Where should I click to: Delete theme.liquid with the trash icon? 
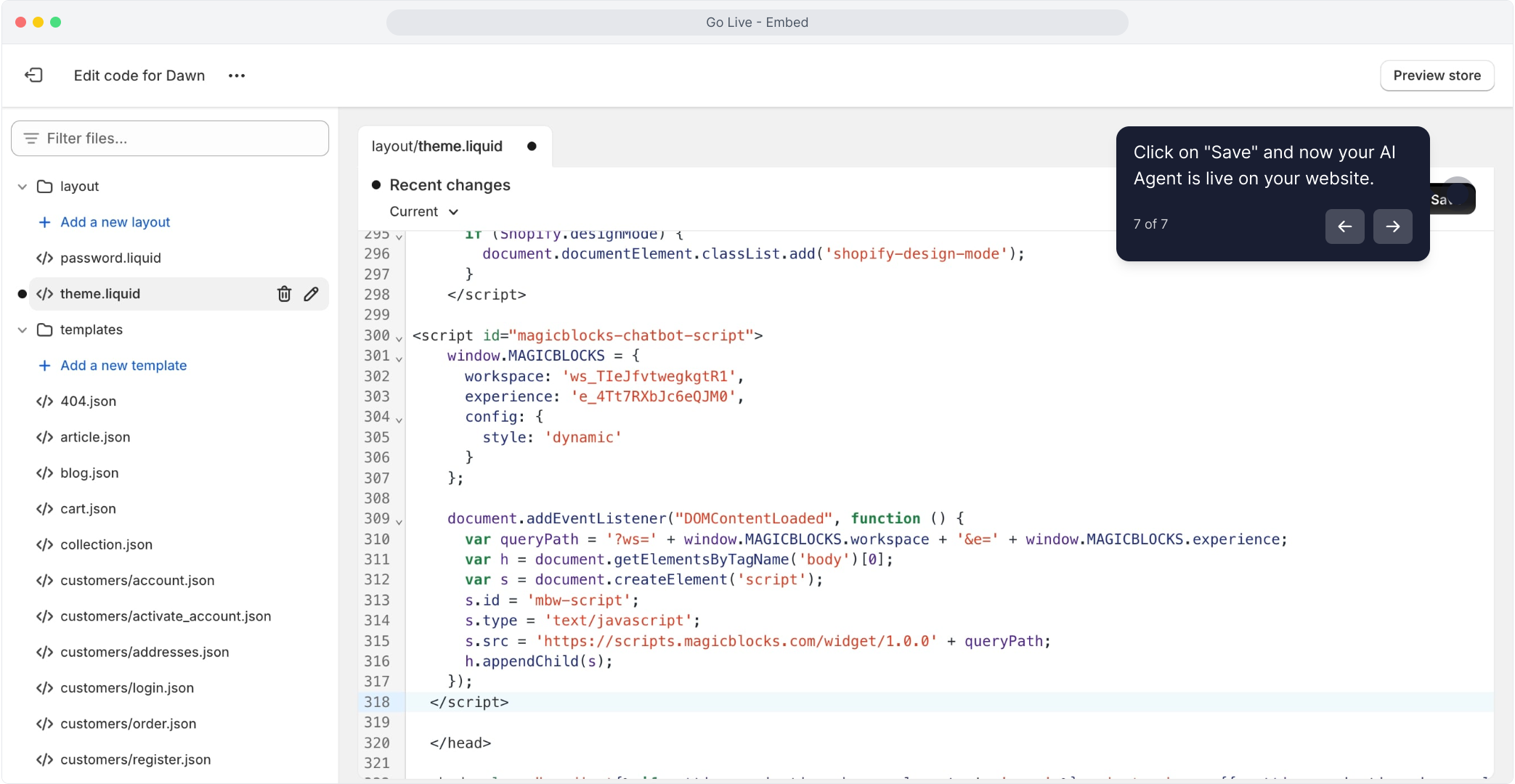[x=284, y=294]
